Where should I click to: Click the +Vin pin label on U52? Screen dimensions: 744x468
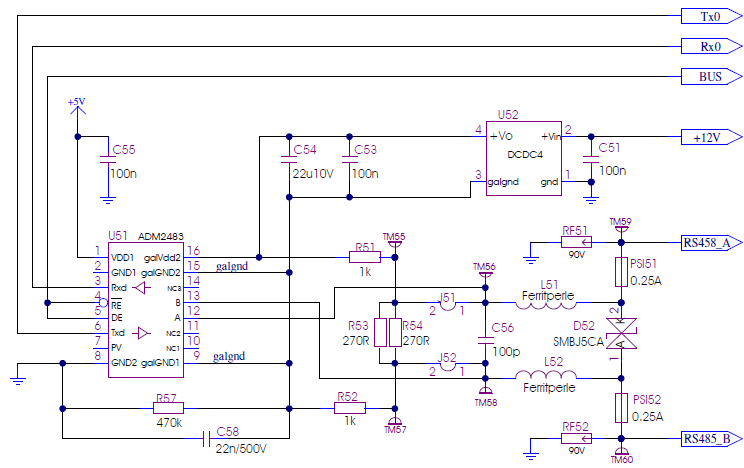pyautogui.click(x=551, y=137)
